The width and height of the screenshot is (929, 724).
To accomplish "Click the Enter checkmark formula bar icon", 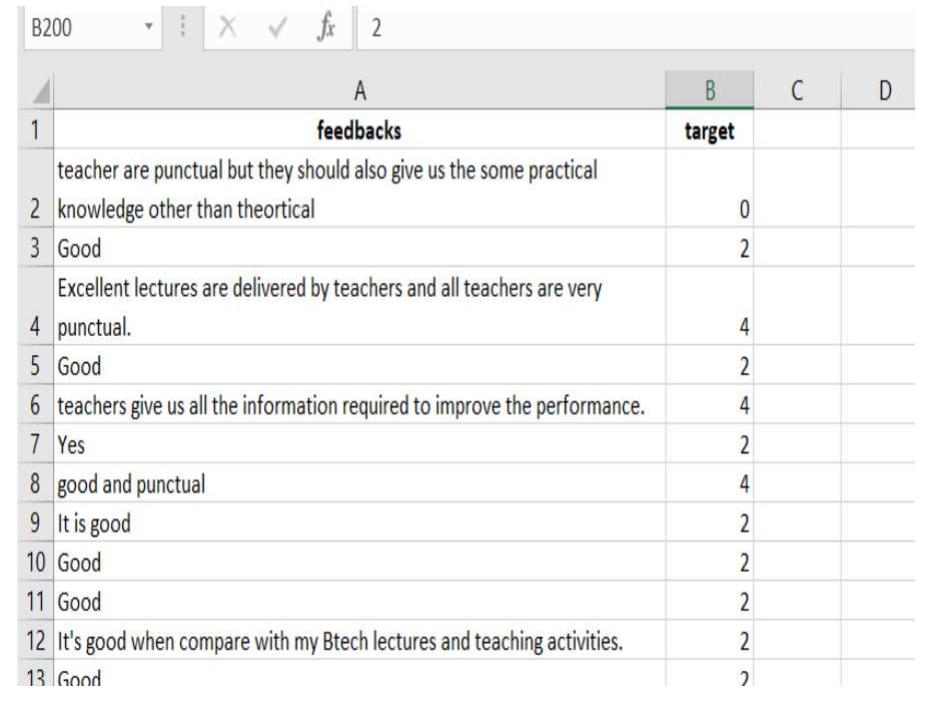I will (276, 28).
